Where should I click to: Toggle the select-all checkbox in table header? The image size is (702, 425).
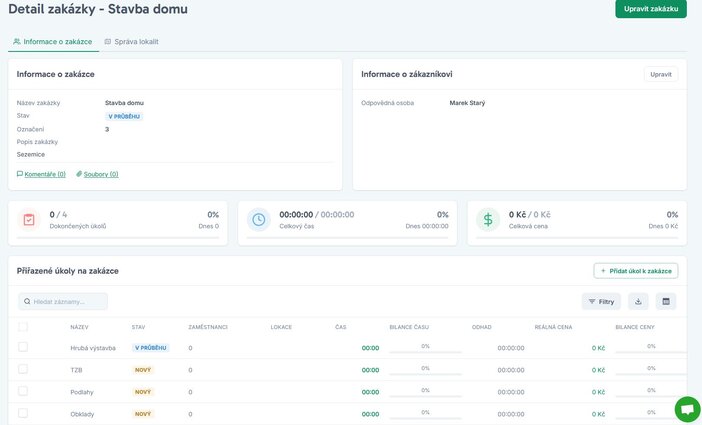point(23,327)
